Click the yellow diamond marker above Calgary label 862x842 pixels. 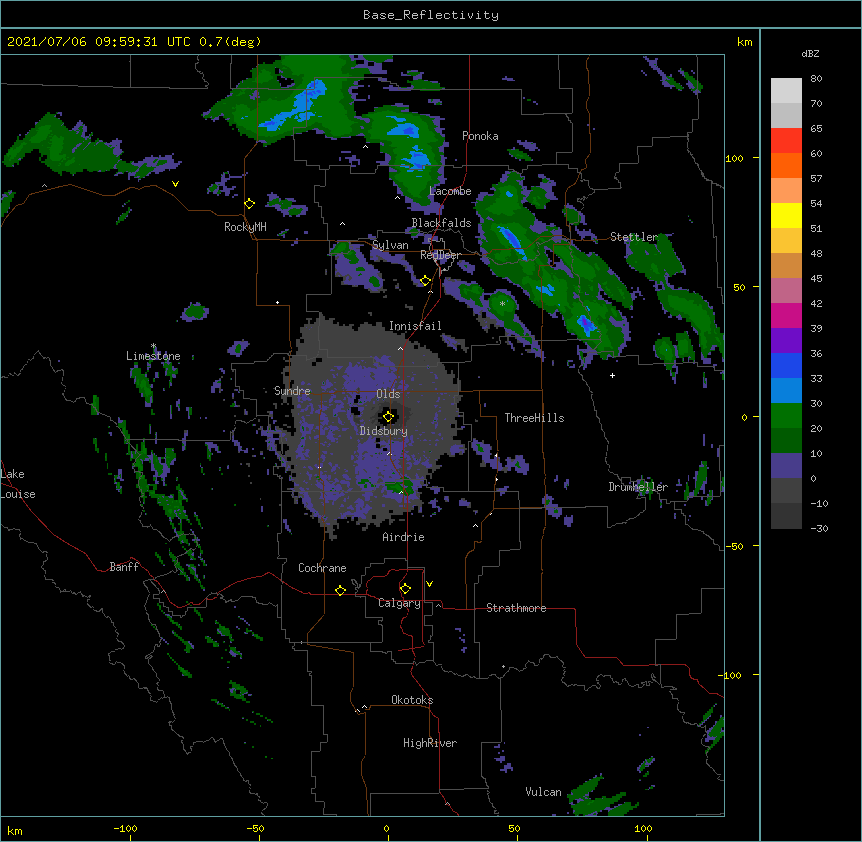point(405,589)
